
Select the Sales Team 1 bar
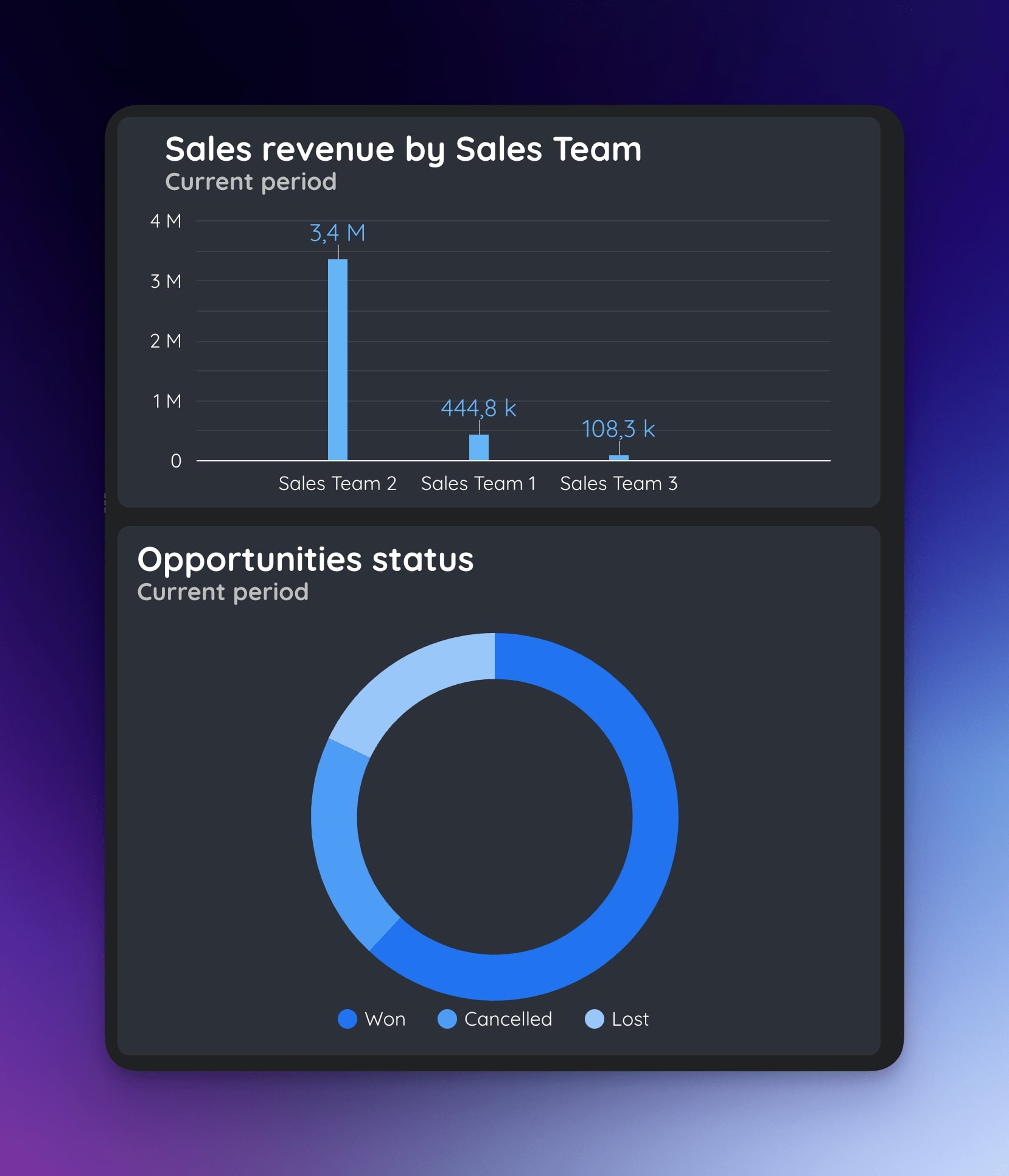(x=479, y=447)
